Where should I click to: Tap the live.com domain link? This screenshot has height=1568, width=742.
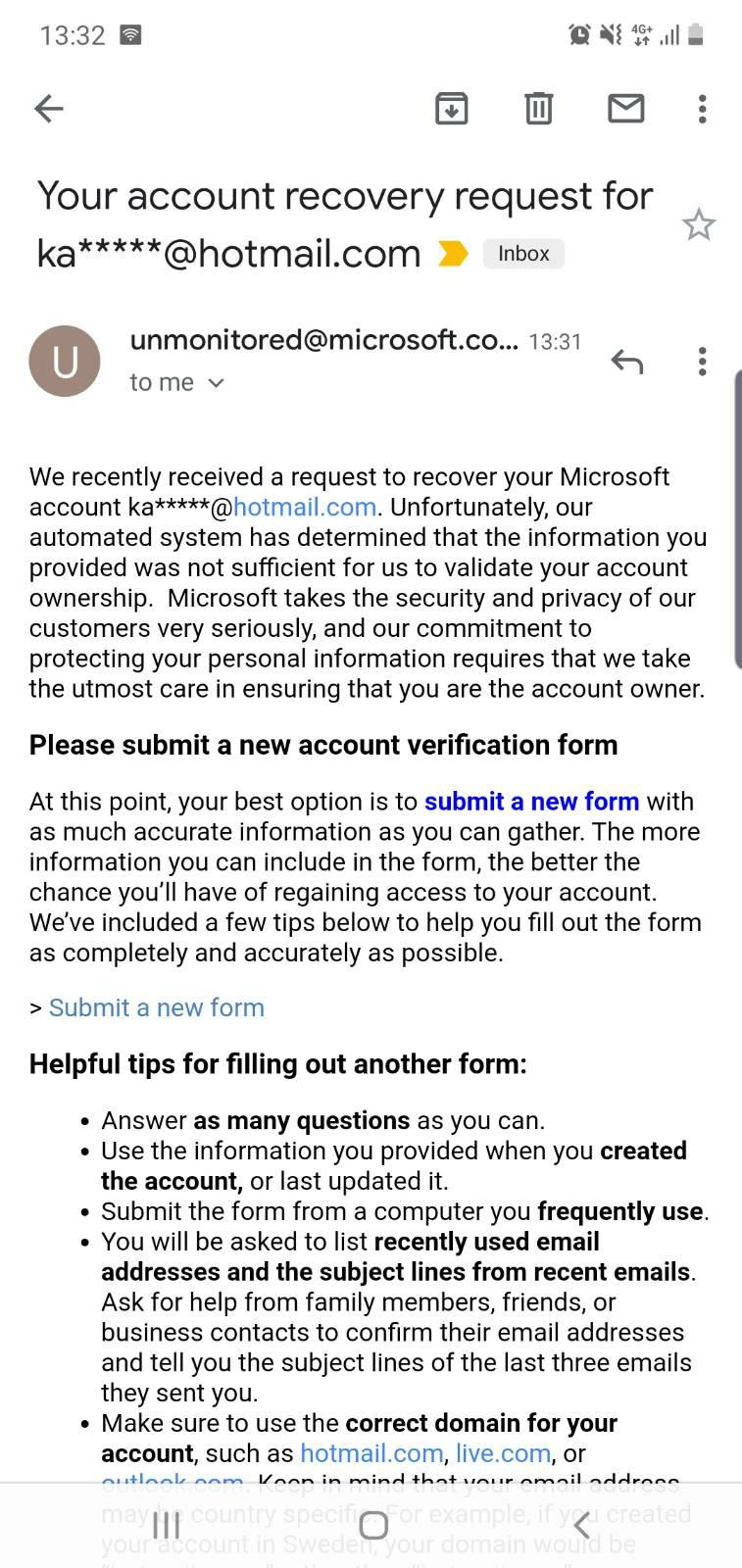pos(503,1453)
